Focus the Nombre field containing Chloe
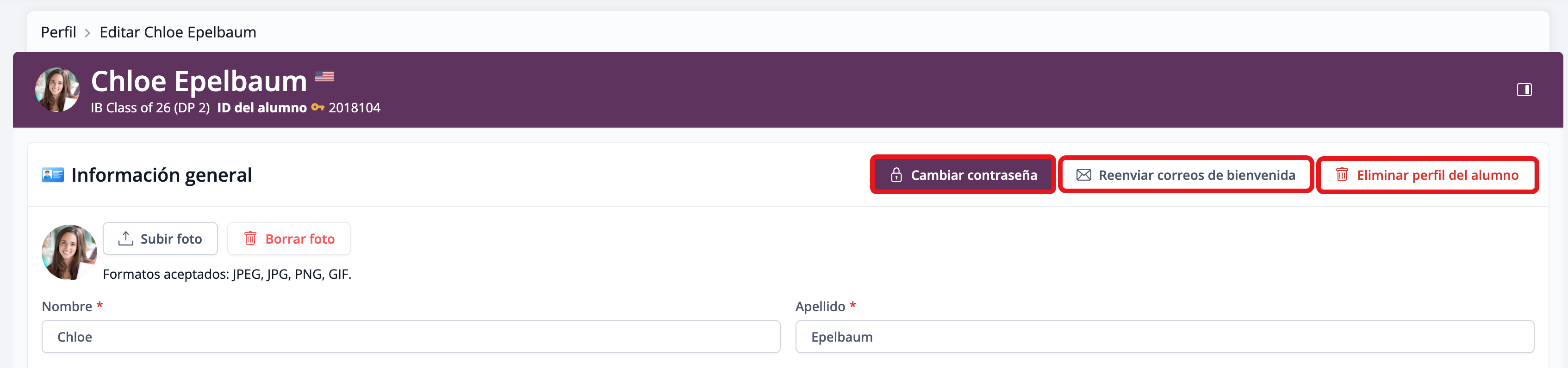The width and height of the screenshot is (1568, 368). click(410, 337)
